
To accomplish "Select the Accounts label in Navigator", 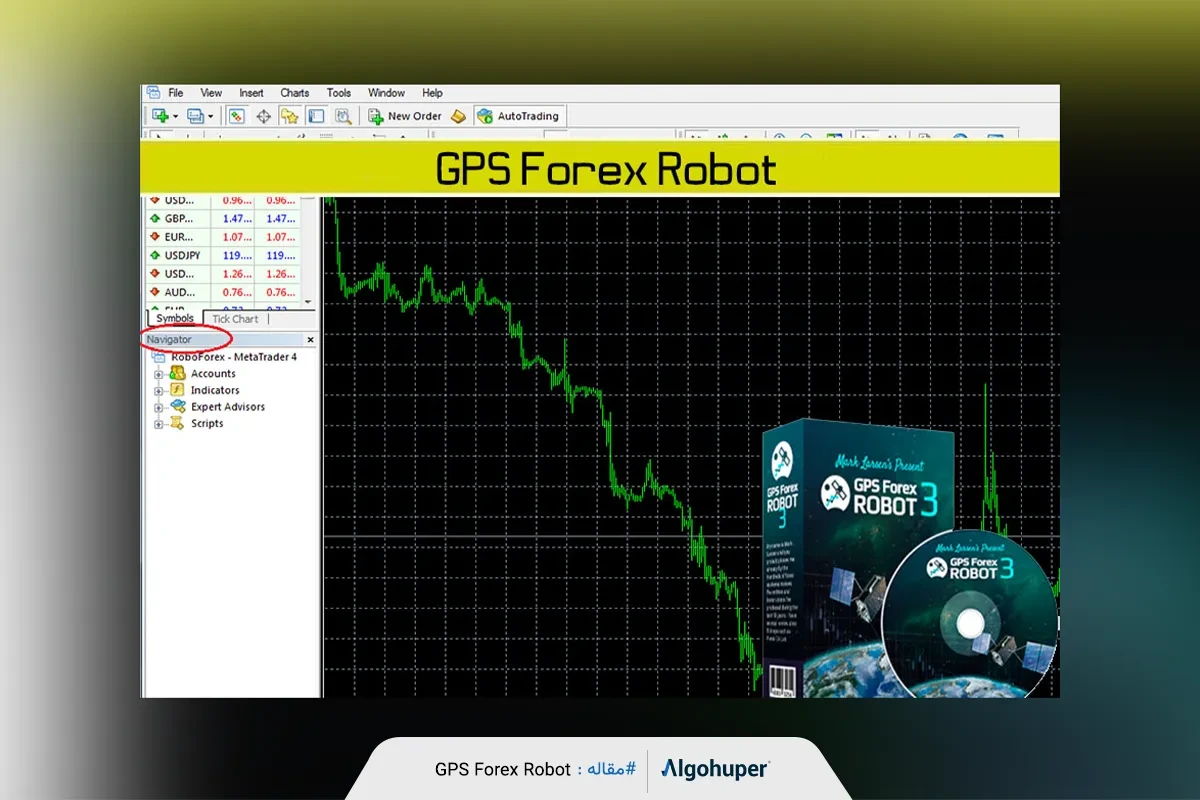I will (214, 374).
